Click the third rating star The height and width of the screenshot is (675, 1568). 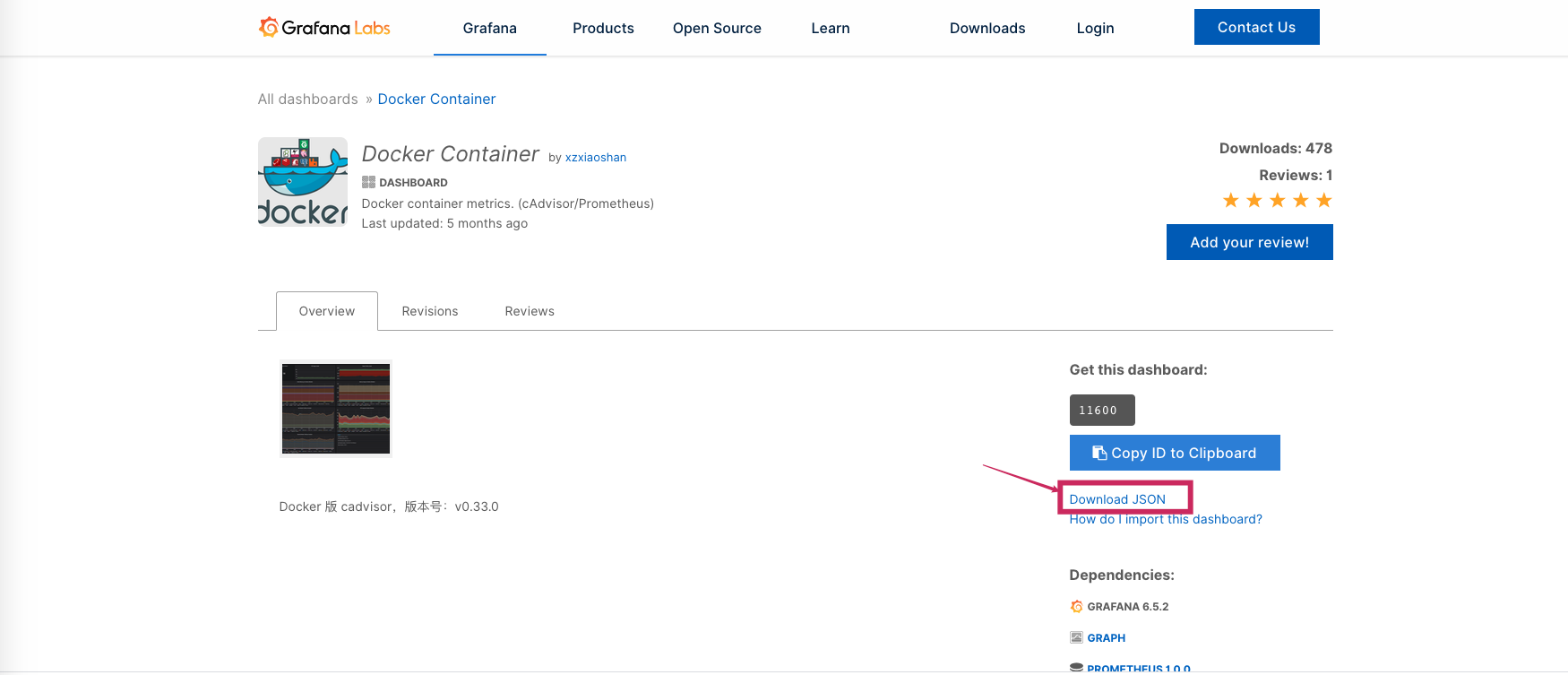1278,200
